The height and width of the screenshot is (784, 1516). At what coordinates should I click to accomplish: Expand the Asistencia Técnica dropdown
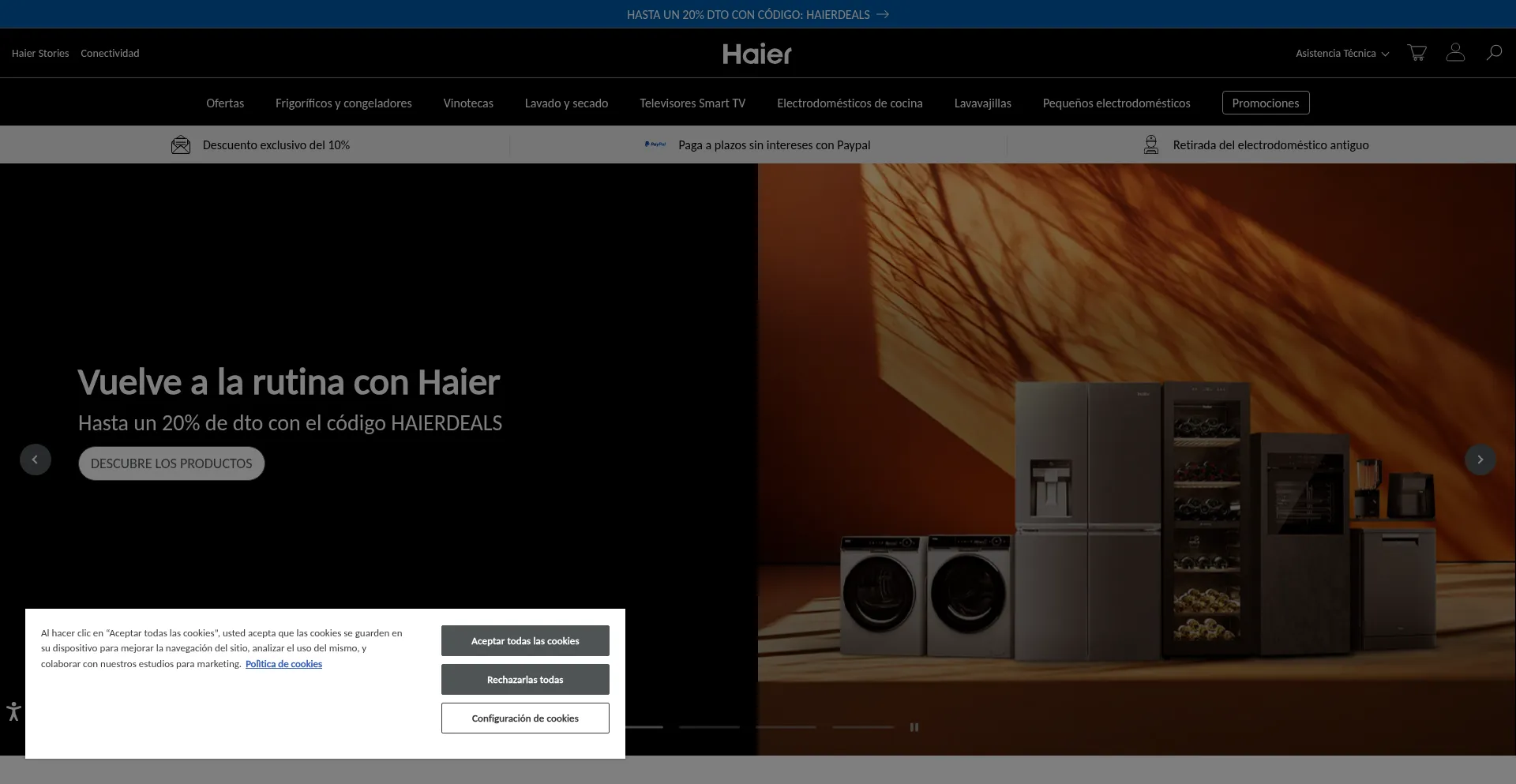coord(1342,53)
